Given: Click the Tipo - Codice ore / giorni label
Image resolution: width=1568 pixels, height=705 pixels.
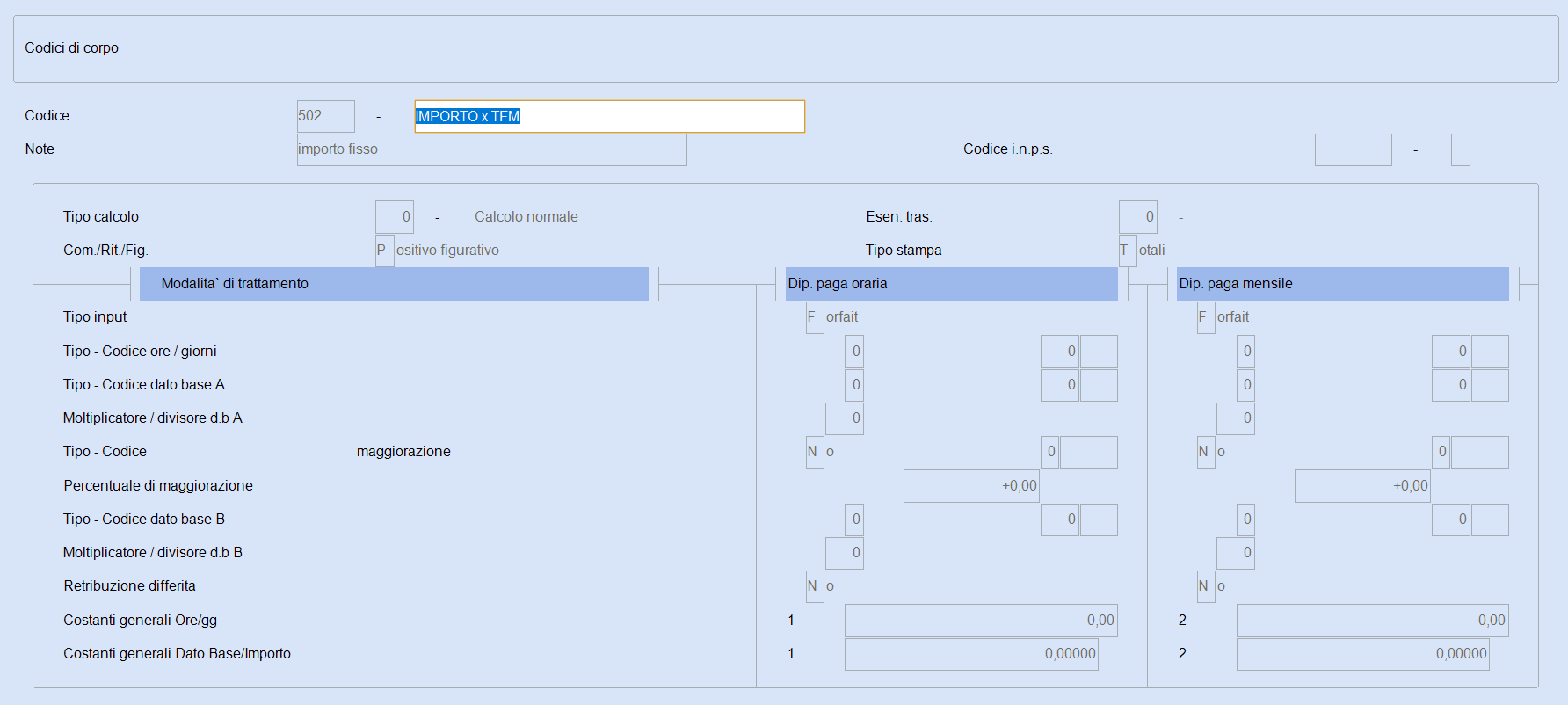Looking at the screenshot, I should pyautogui.click(x=140, y=352).
